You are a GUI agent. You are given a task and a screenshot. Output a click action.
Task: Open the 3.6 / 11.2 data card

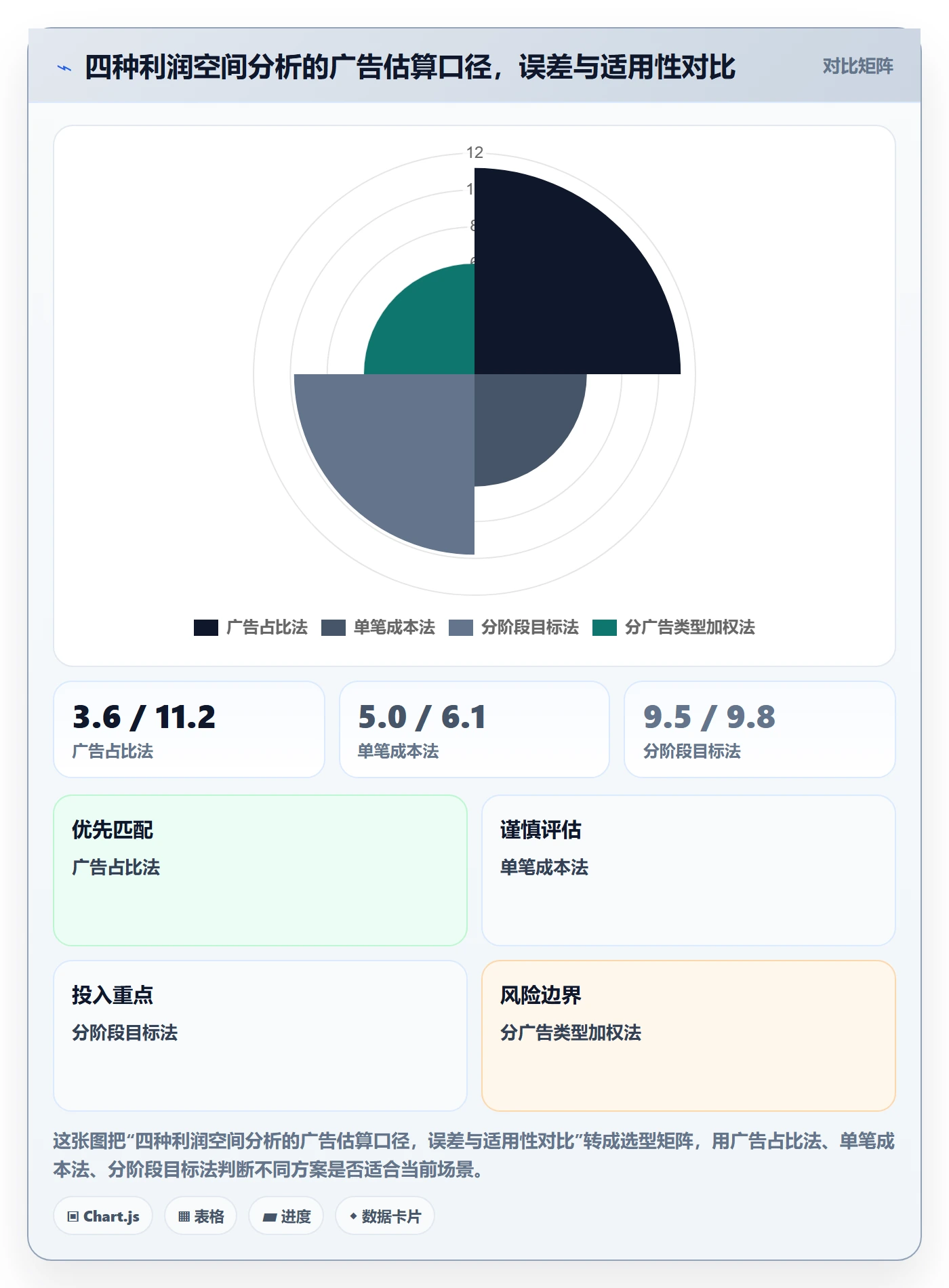189,729
